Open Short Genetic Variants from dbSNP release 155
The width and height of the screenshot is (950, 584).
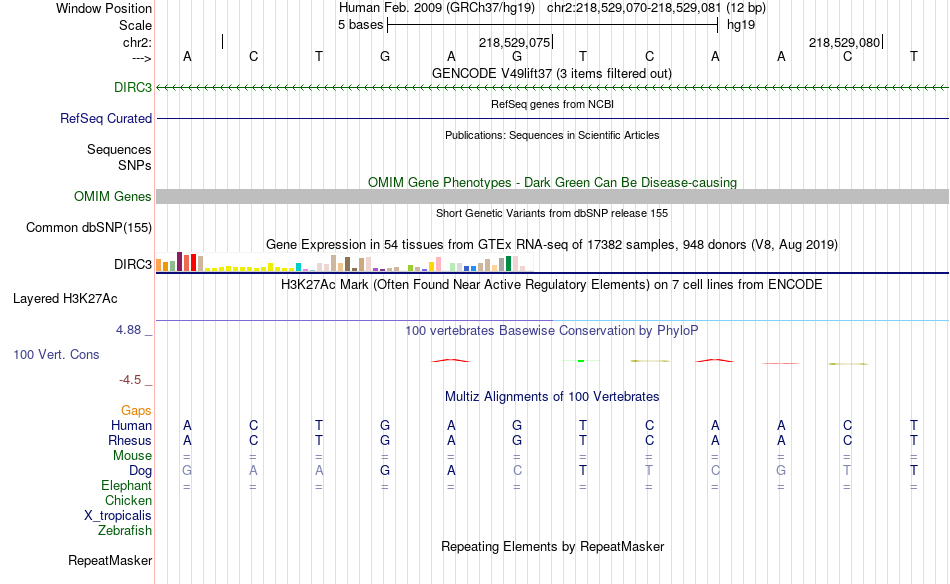click(552, 213)
